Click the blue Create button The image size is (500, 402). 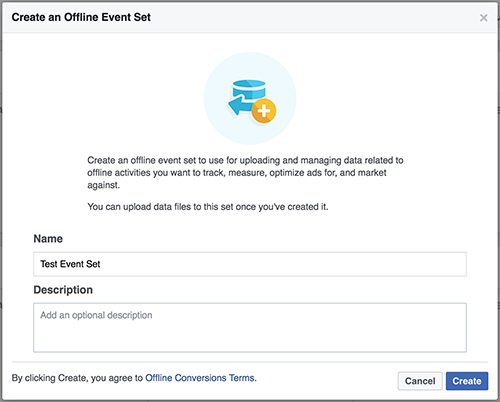[467, 381]
